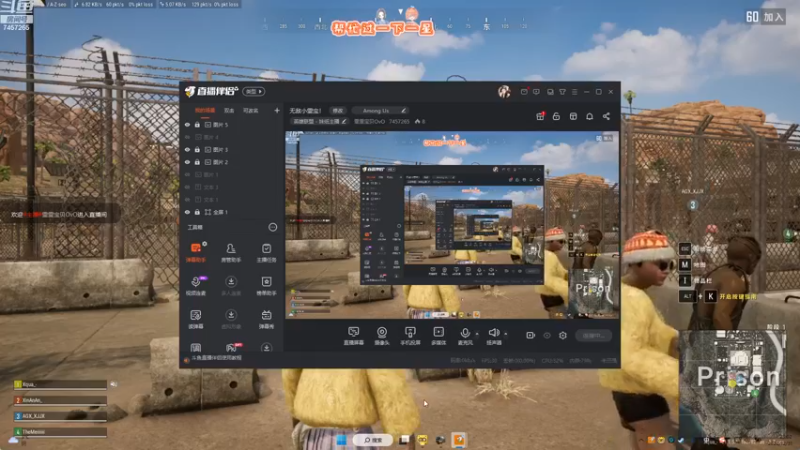This screenshot has width=800, height=450.
Task: Click the gift box icon with red dot
Action: (540, 116)
